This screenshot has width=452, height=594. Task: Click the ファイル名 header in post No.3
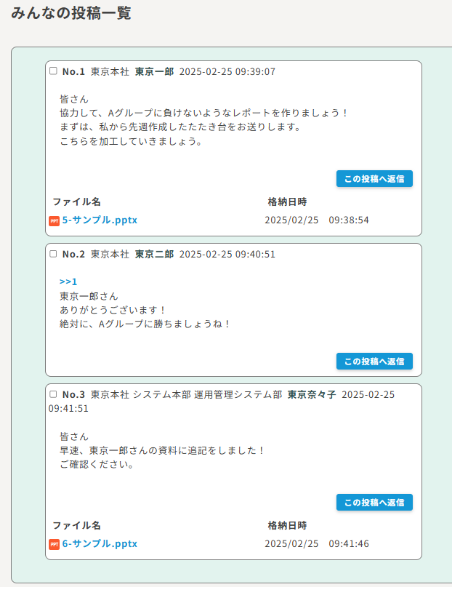77,525
